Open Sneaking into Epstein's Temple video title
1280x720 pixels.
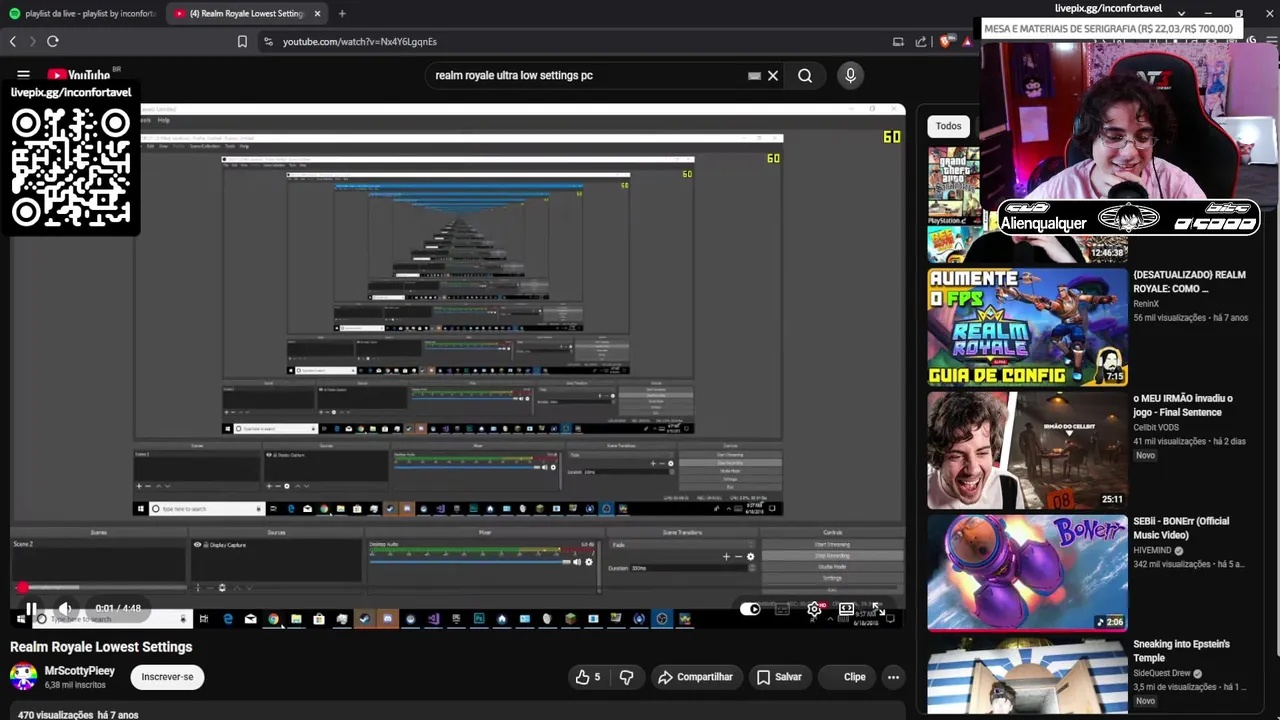1181,651
